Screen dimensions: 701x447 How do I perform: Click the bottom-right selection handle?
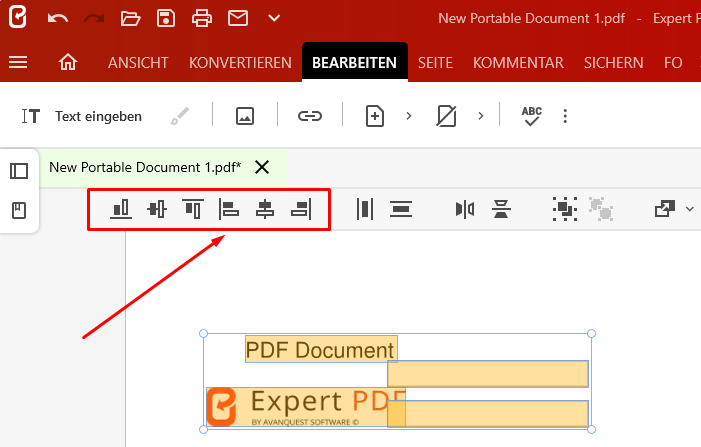(x=591, y=429)
